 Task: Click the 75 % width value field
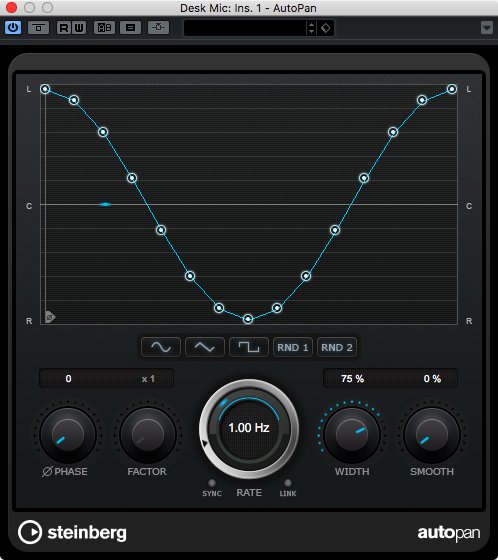click(x=352, y=379)
